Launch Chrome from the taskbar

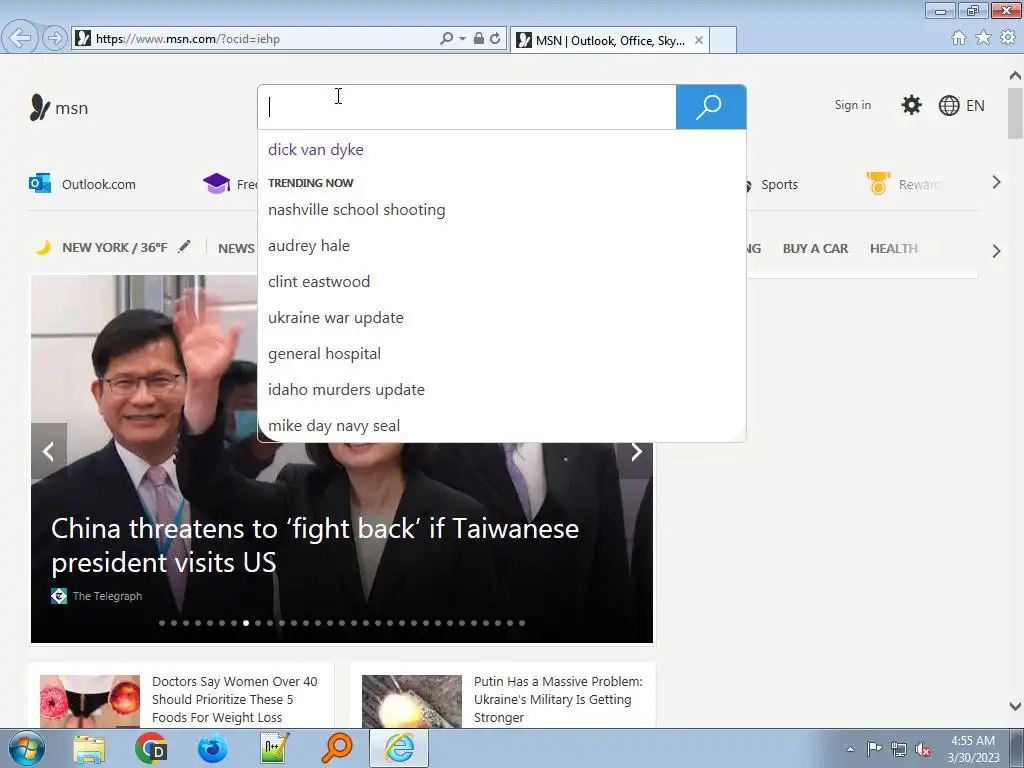(151, 749)
